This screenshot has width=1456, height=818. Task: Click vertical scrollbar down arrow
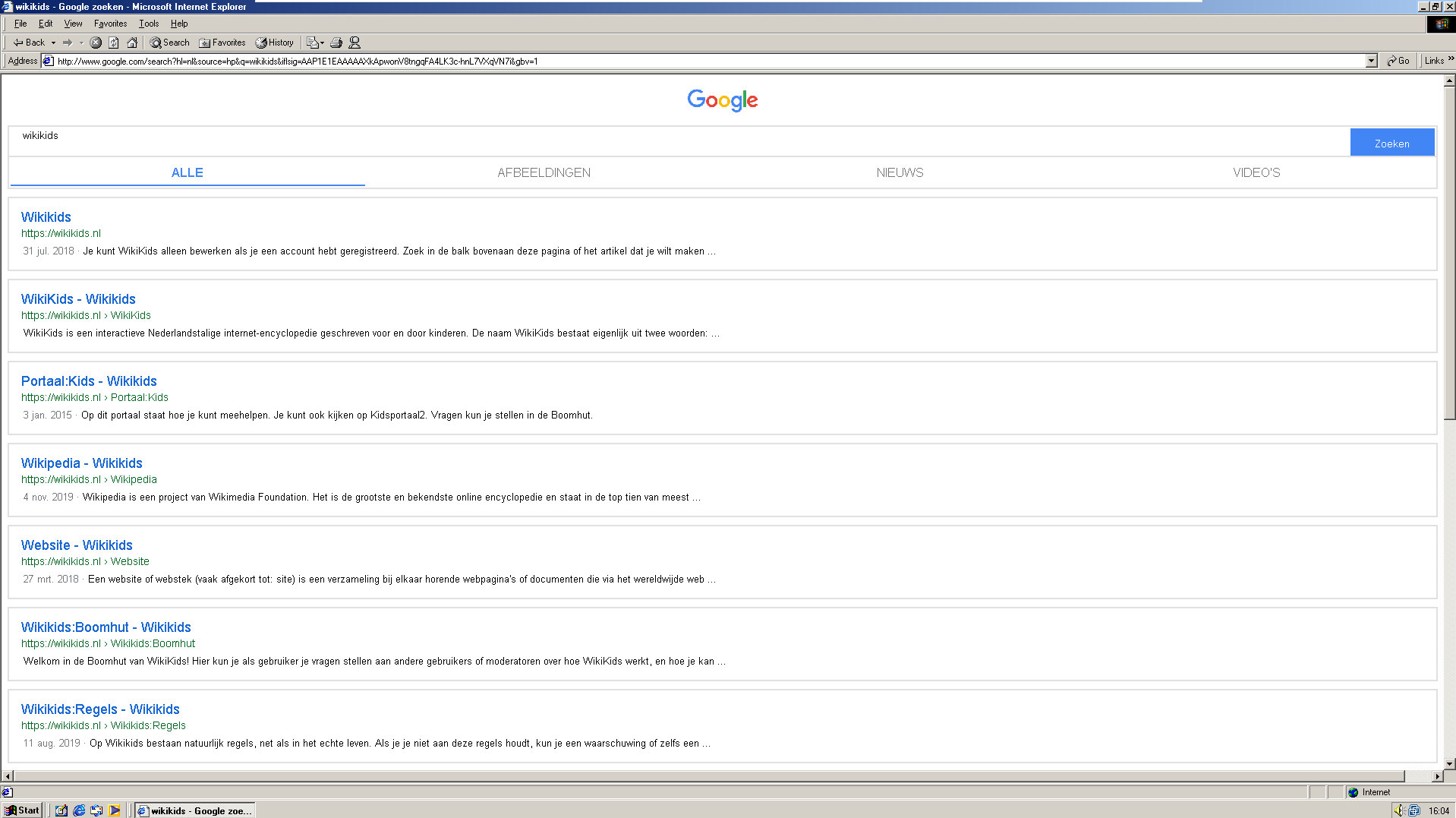tap(1449, 763)
